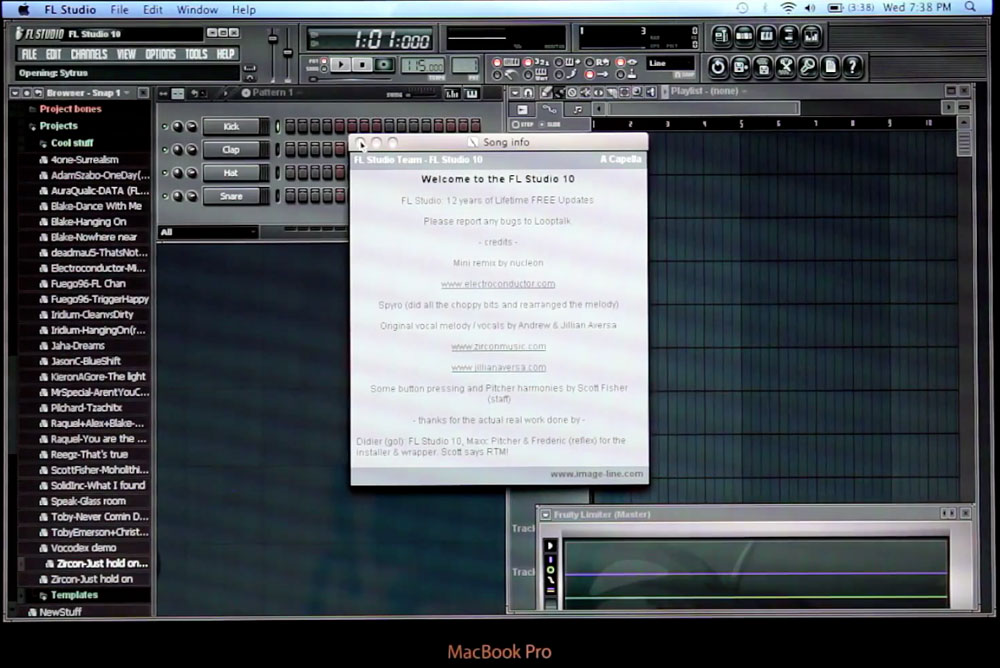Click the render/export audio icon
The image size is (1000, 668).
[763, 66]
